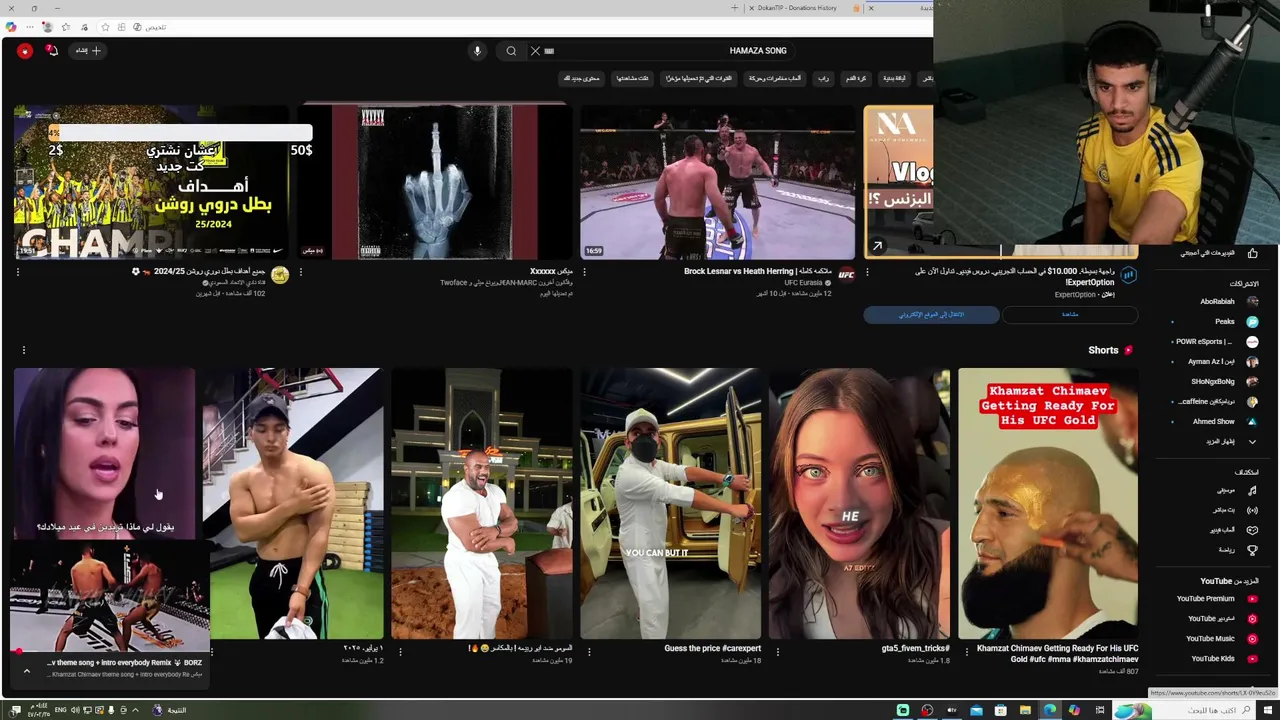
Task: Clear the search box with the X
Action: point(535,51)
